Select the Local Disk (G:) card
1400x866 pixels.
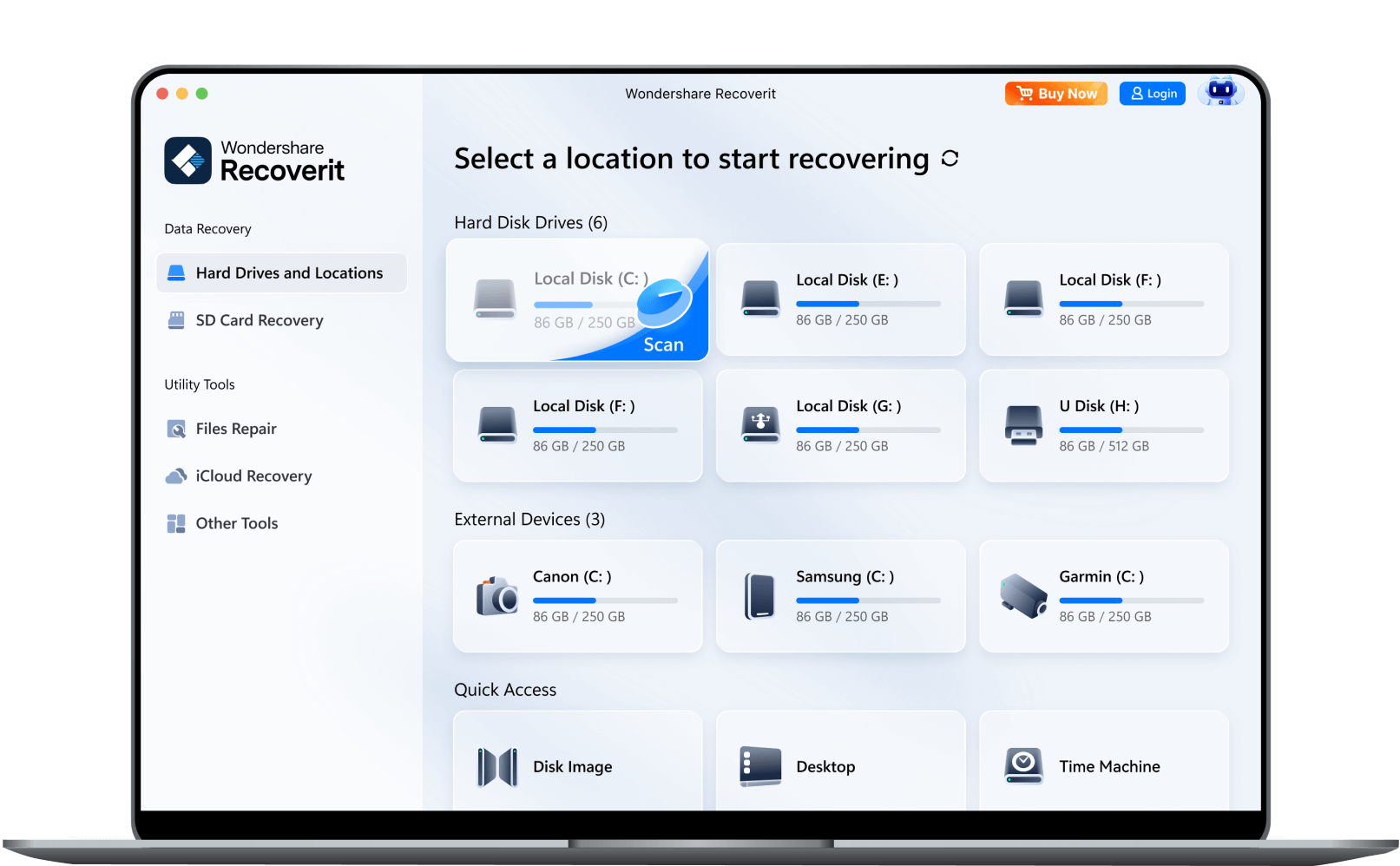pos(840,425)
